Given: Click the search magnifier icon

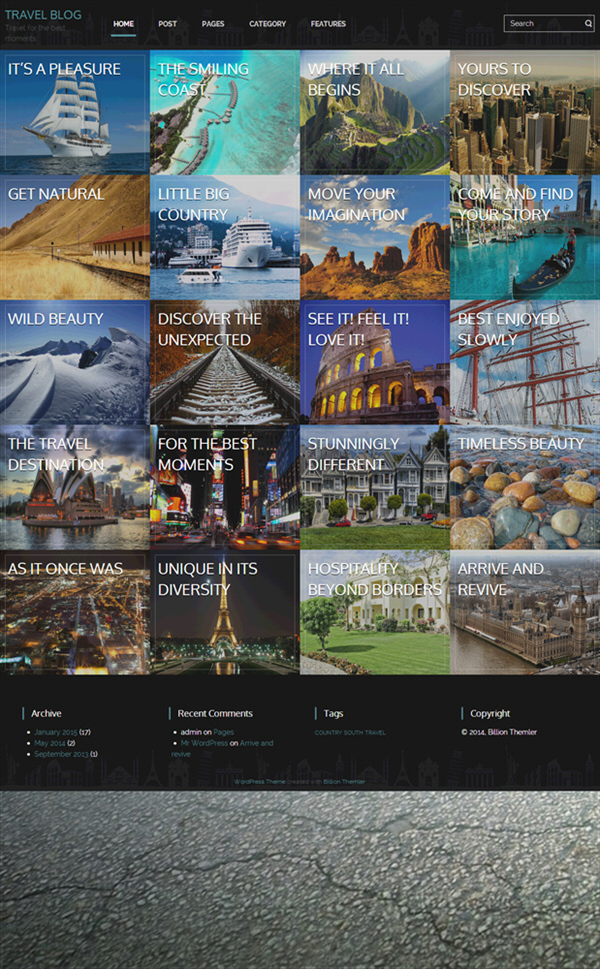Looking at the screenshot, I should 588,23.
